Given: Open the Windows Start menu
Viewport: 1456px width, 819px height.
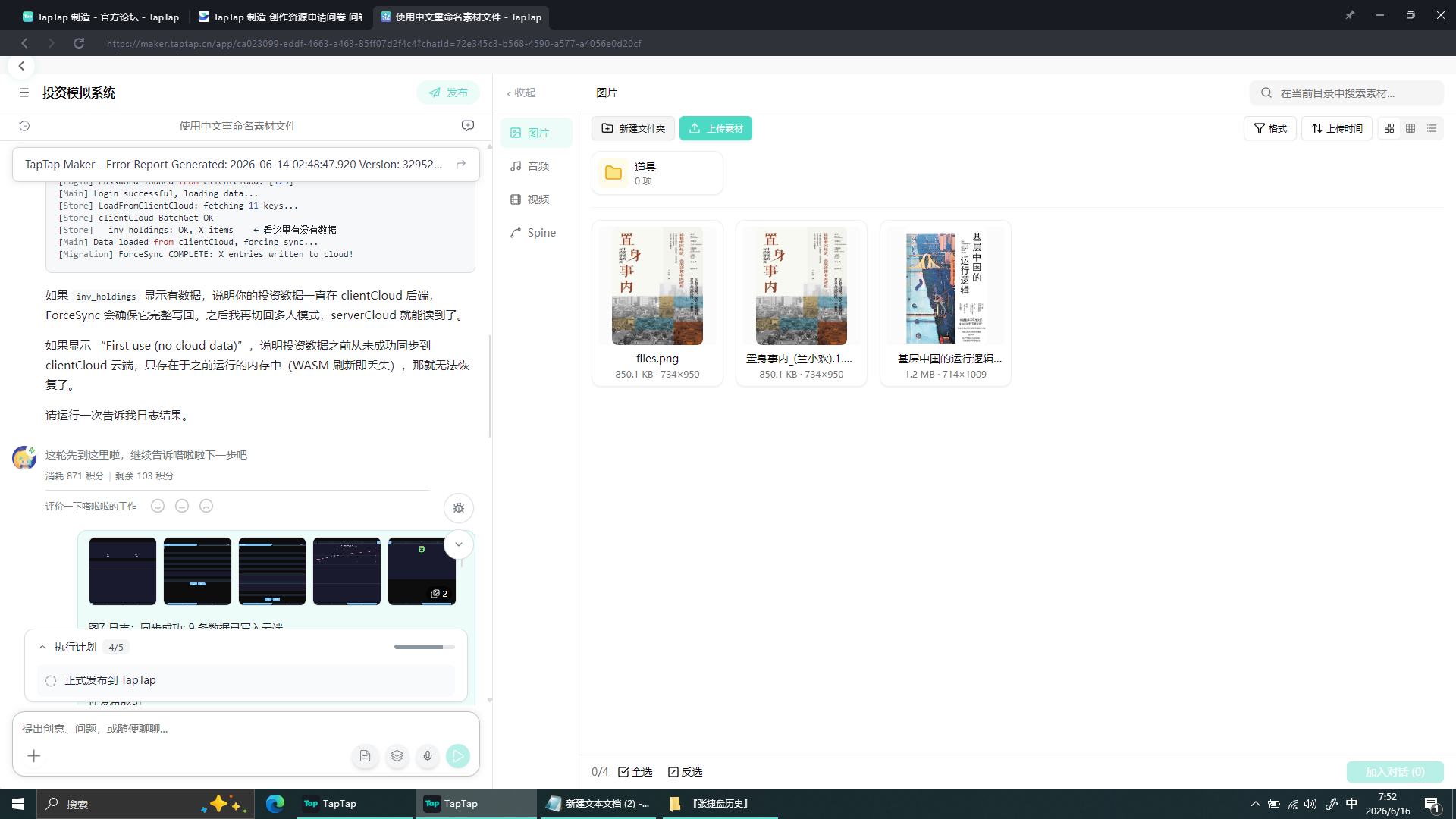Looking at the screenshot, I should click(x=18, y=804).
